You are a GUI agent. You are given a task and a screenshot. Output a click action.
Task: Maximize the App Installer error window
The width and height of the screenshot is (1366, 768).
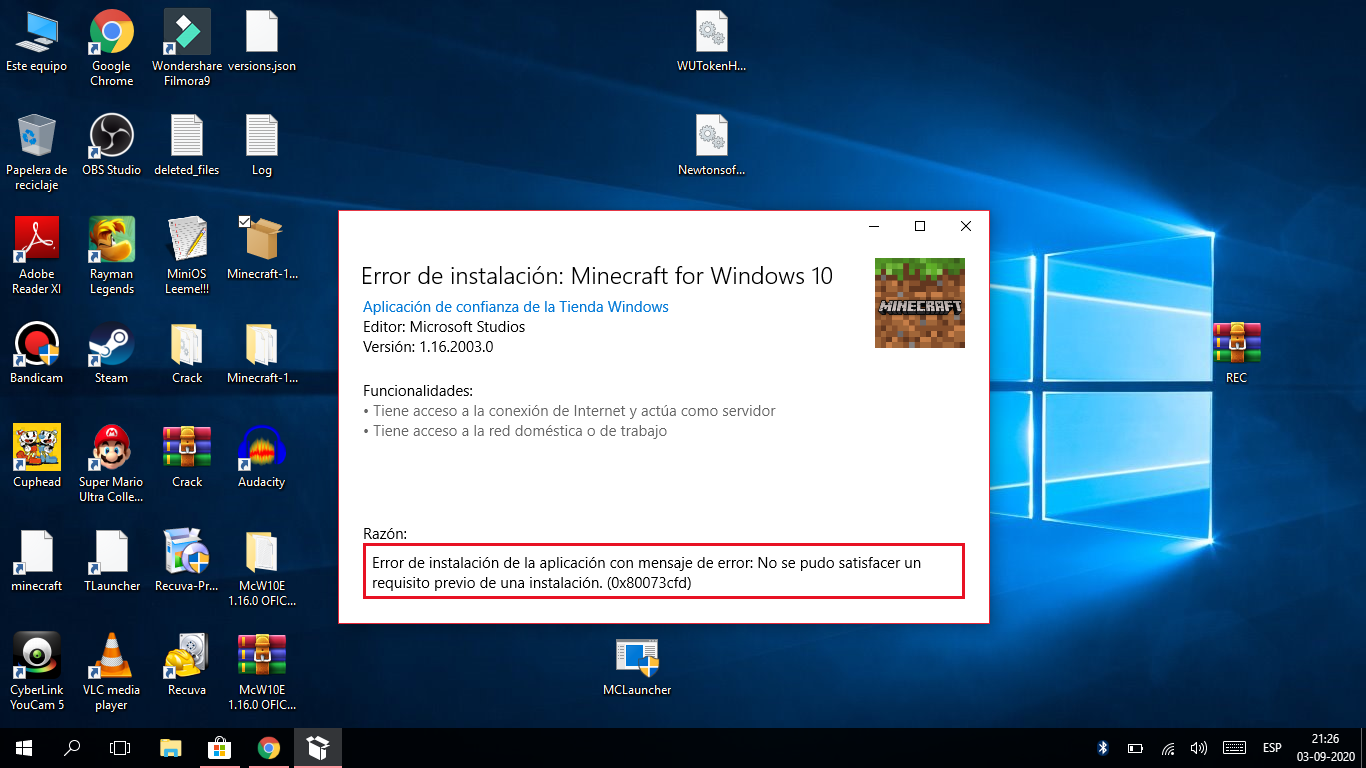920,226
